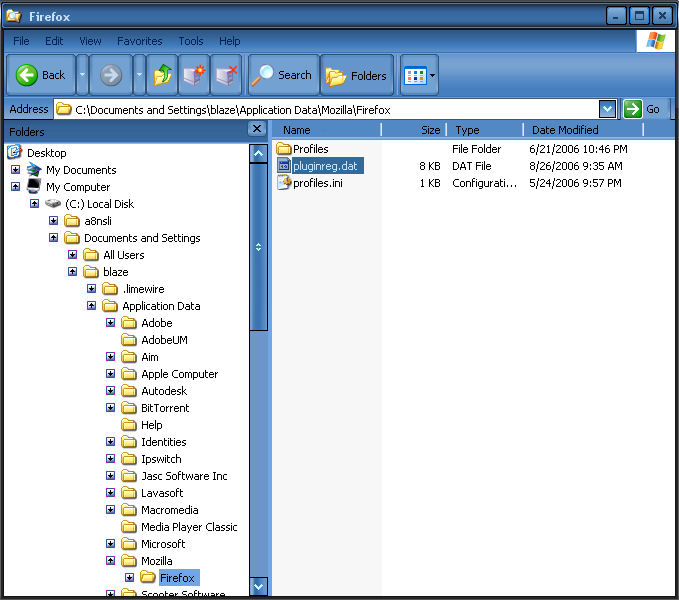Click the map network drive icon
Screen dimensions: 679x600
click(x=194, y=75)
